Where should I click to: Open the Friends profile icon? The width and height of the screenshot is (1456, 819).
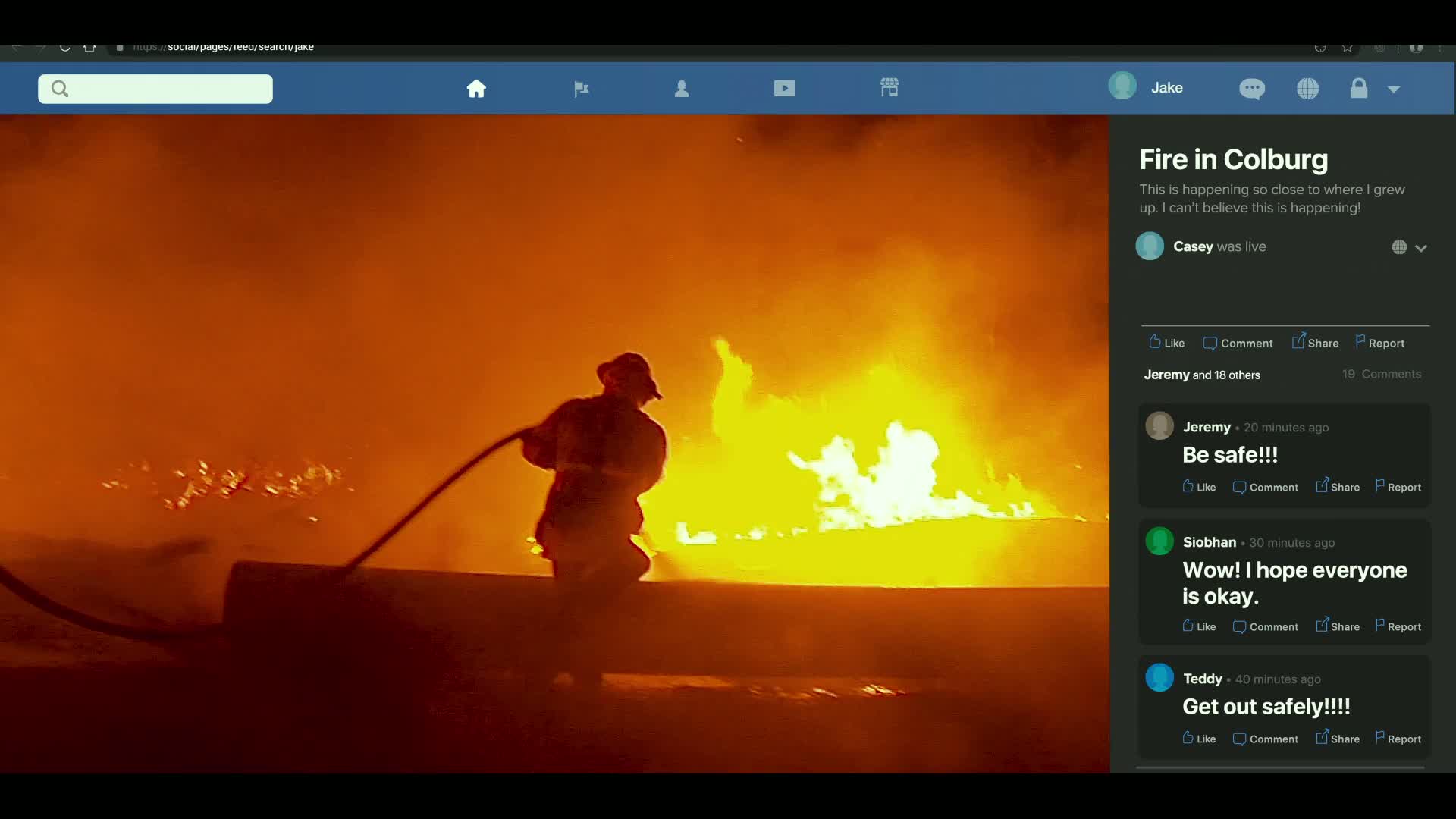click(682, 89)
